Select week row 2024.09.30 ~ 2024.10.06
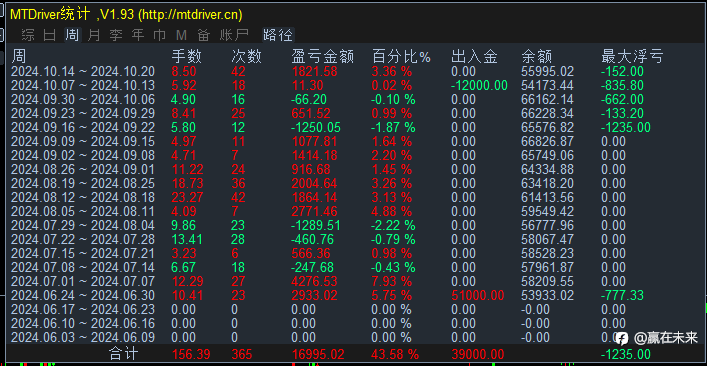 coord(354,99)
